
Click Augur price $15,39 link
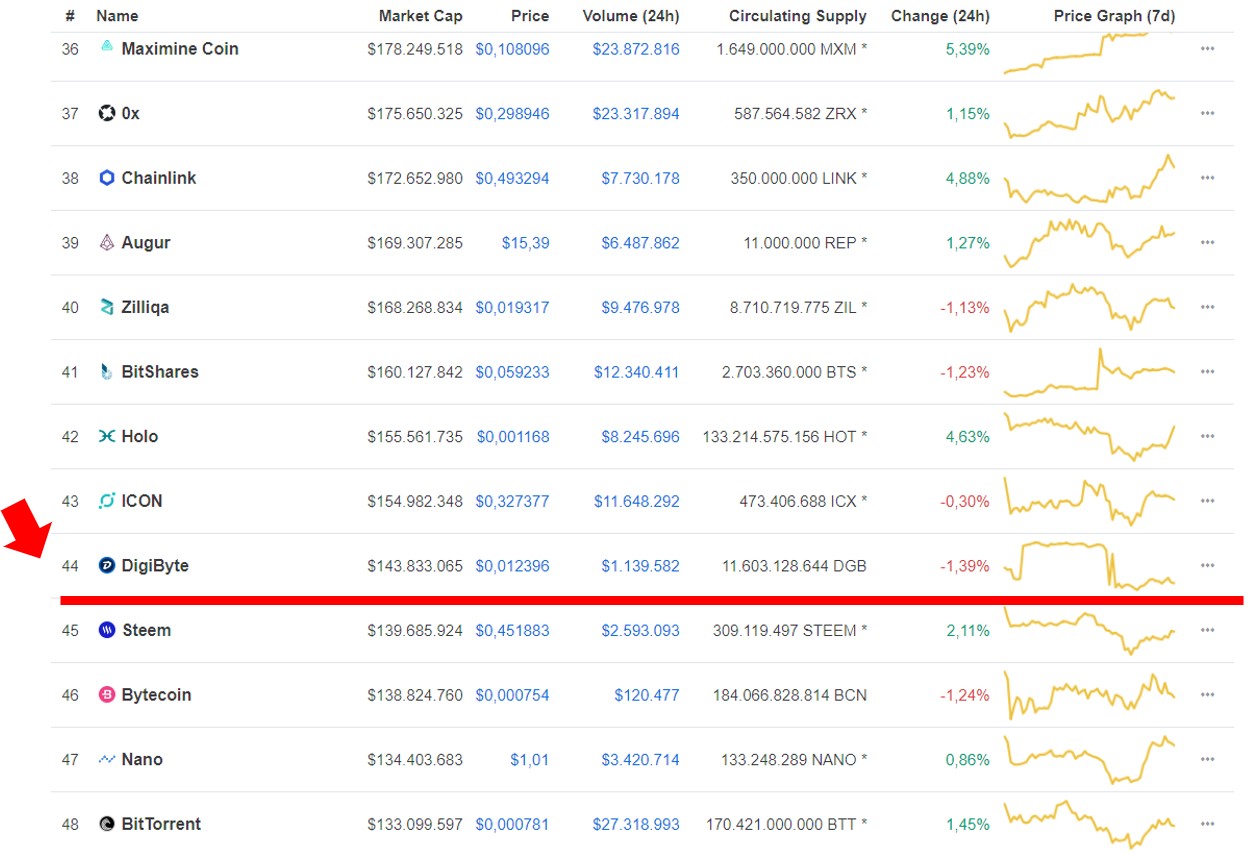coord(525,243)
